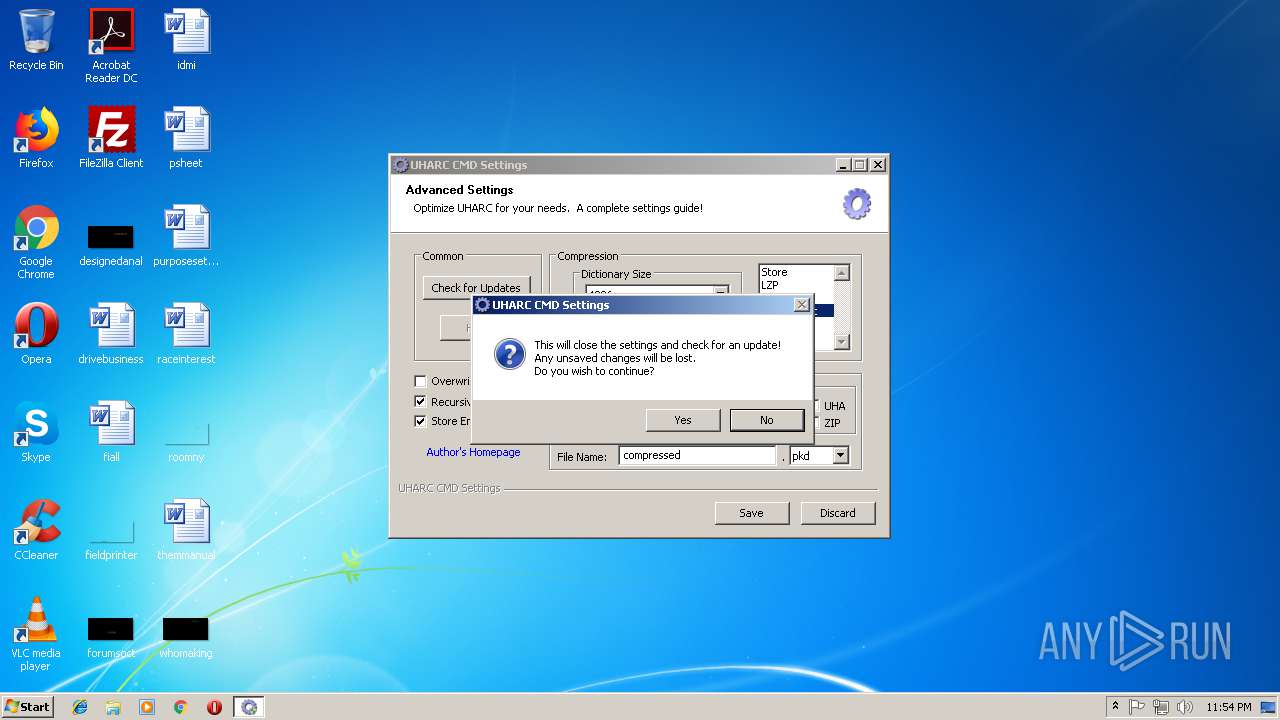Open the Dictionary Size dropdown
1280x720 pixels.
pos(721,292)
